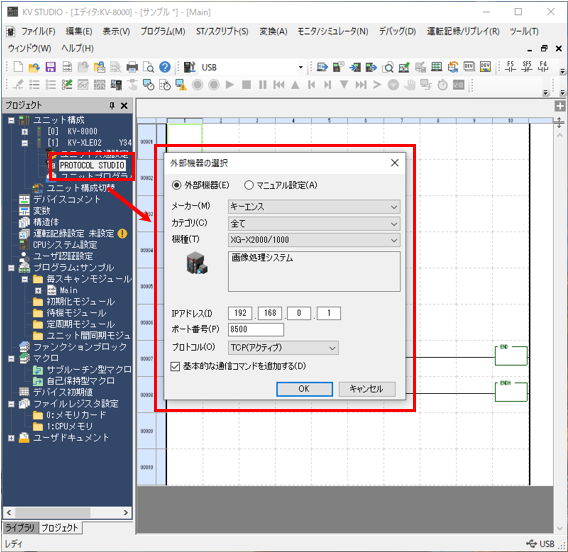
Task: Toggle 基本的な通信コマンドを追加する checkbox
Action: coord(175,367)
